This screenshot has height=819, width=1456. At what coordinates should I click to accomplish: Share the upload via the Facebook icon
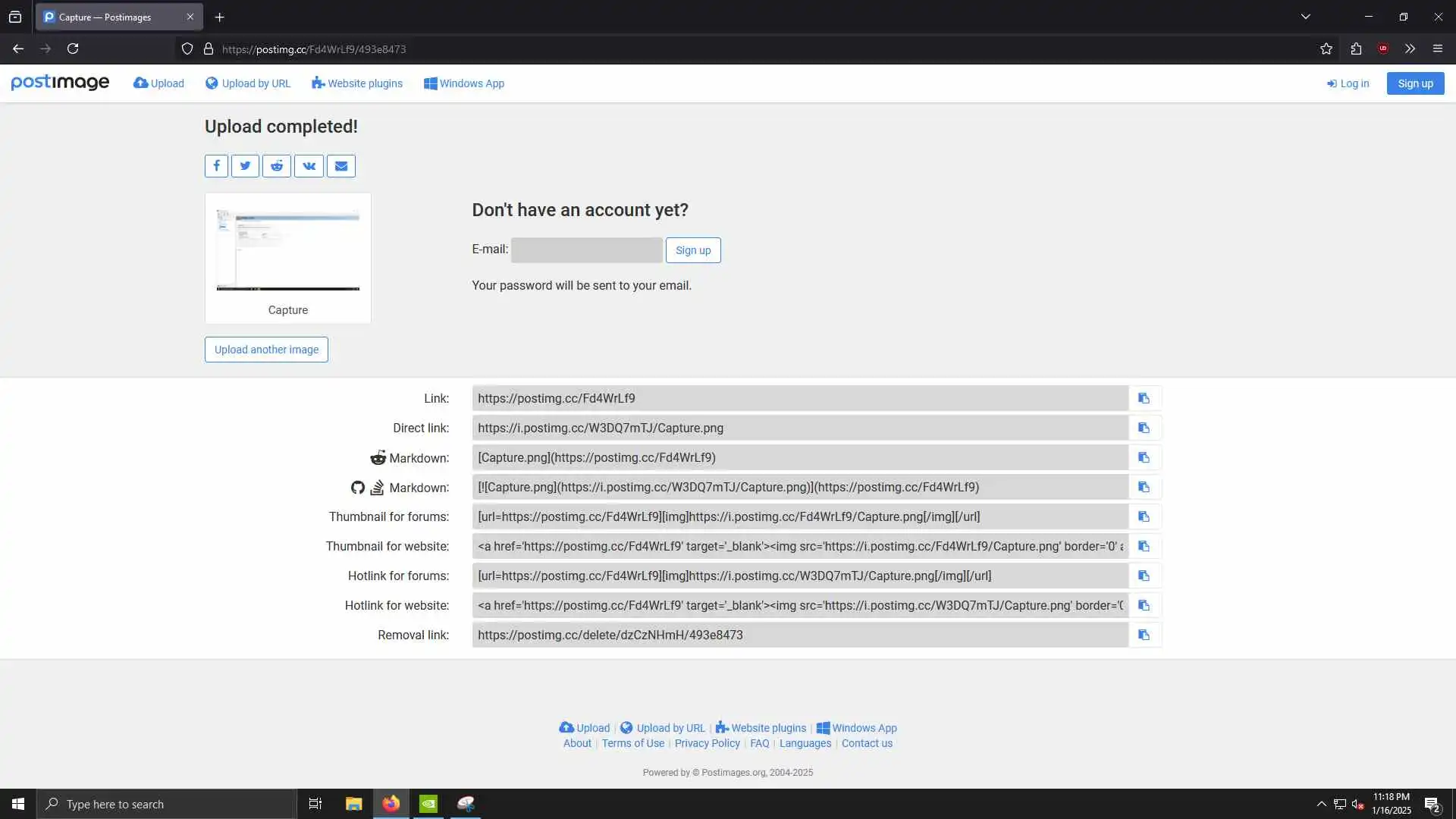click(x=216, y=166)
